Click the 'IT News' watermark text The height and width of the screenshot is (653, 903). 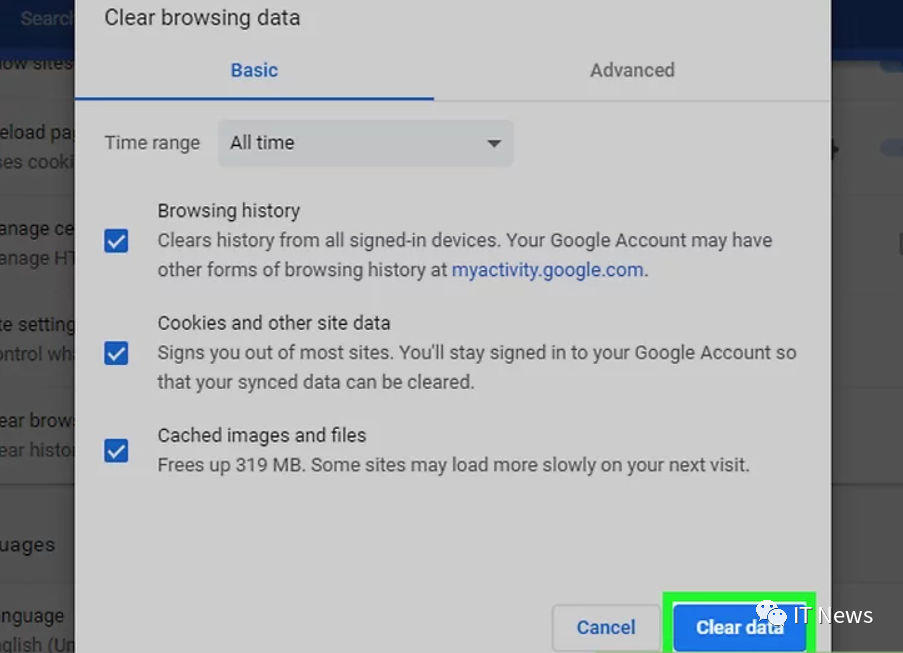tap(833, 615)
